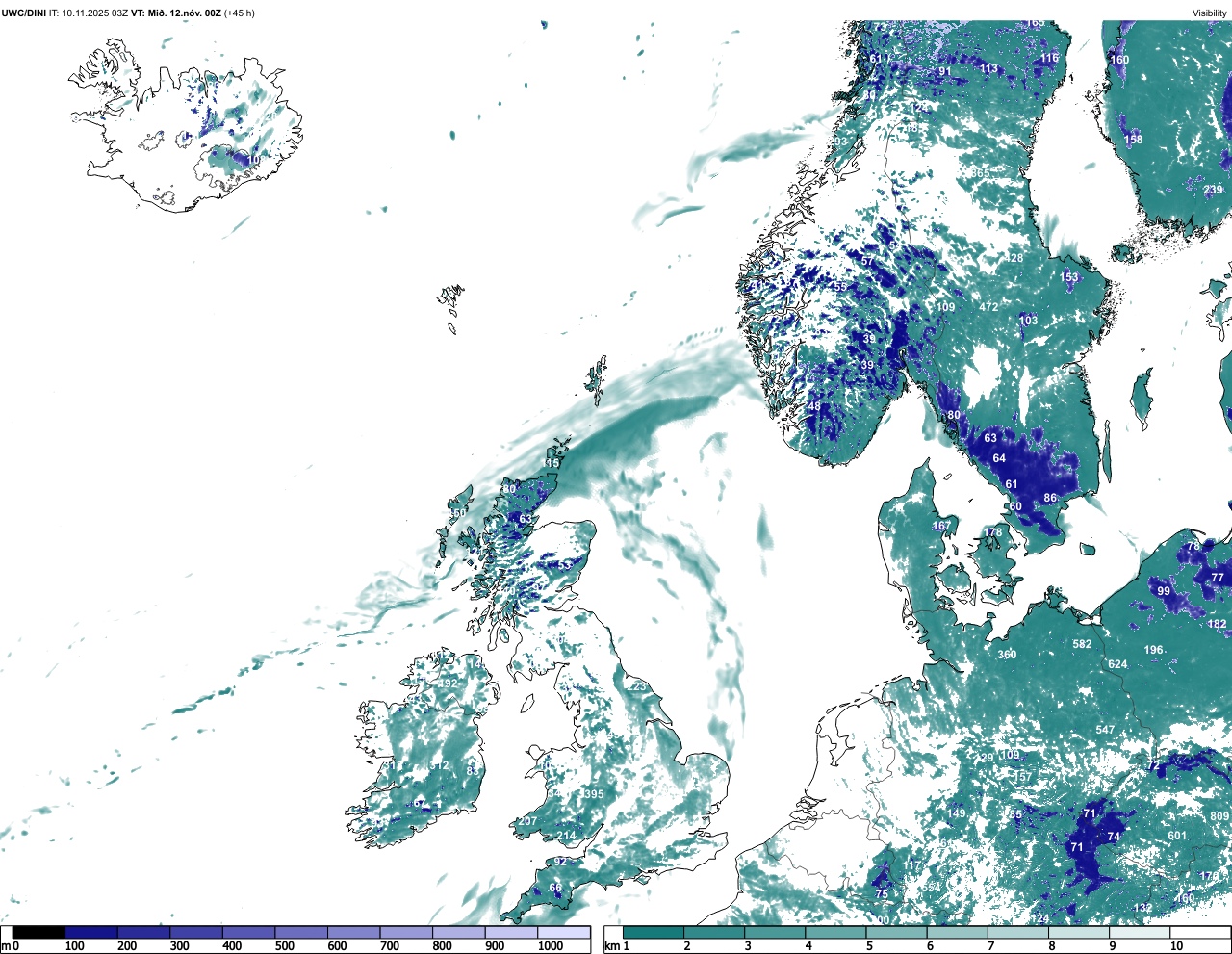
Task: Click the map value '153'
Action: click(1069, 277)
